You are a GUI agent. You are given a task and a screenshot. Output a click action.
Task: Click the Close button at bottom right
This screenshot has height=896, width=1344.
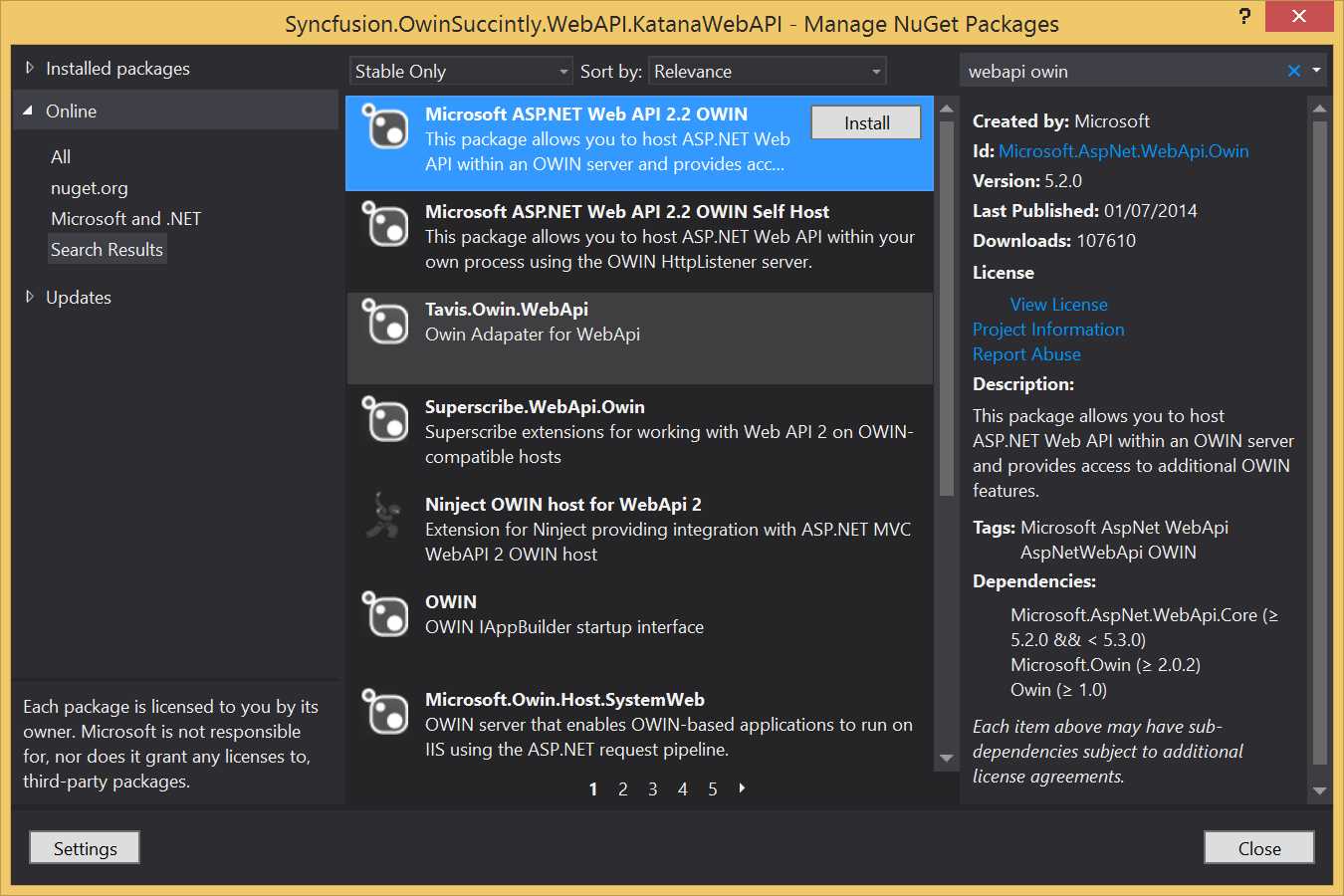[1259, 848]
